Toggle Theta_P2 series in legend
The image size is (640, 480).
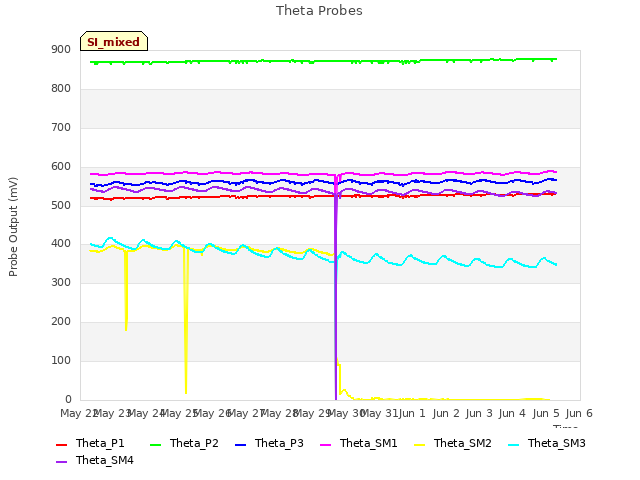pyautogui.click(x=184, y=443)
